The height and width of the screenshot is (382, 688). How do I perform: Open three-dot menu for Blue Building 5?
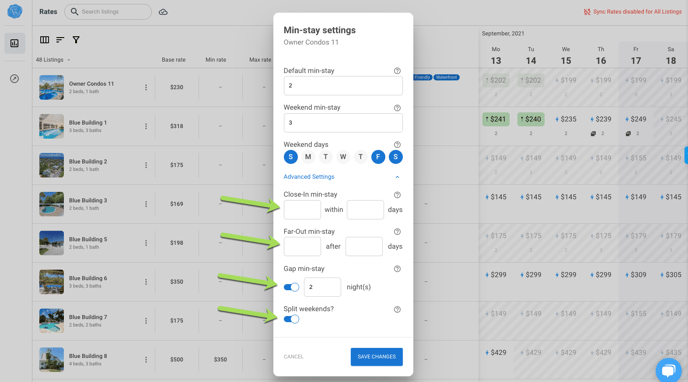click(x=146, y=243)
